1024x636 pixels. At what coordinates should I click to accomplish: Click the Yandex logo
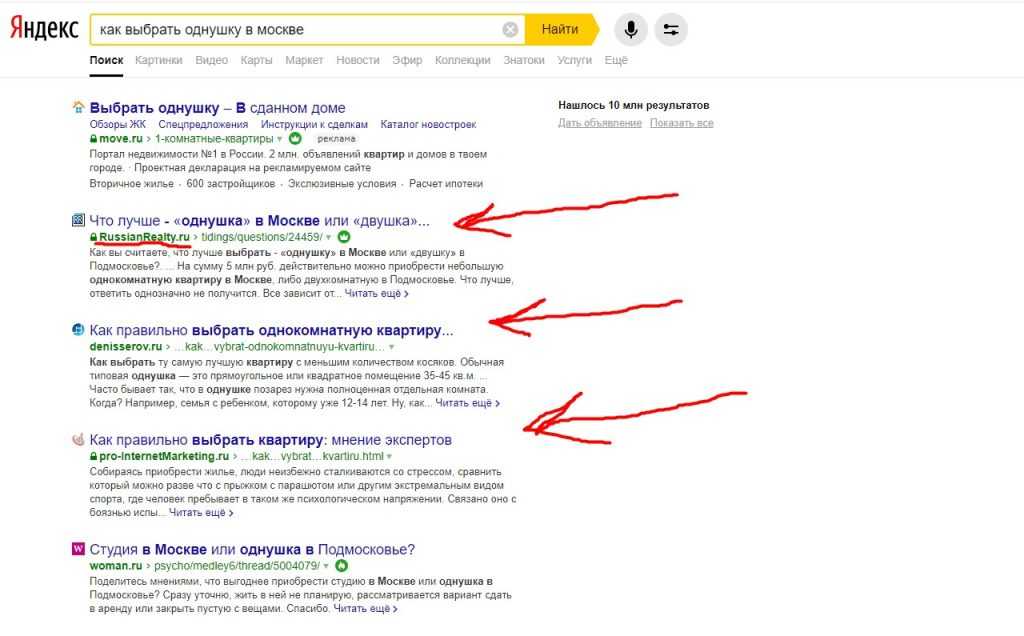tap(44, 29)
